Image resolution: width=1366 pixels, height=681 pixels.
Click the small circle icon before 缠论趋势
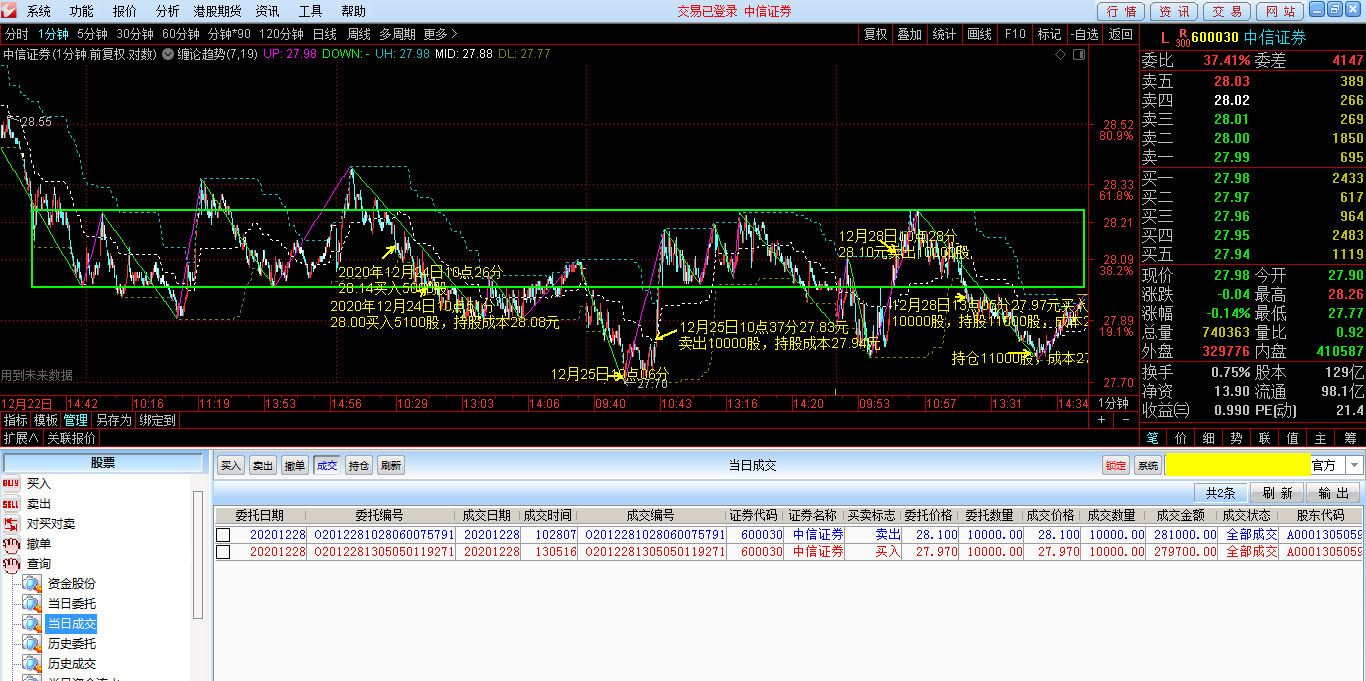click(x=167, y=54)
